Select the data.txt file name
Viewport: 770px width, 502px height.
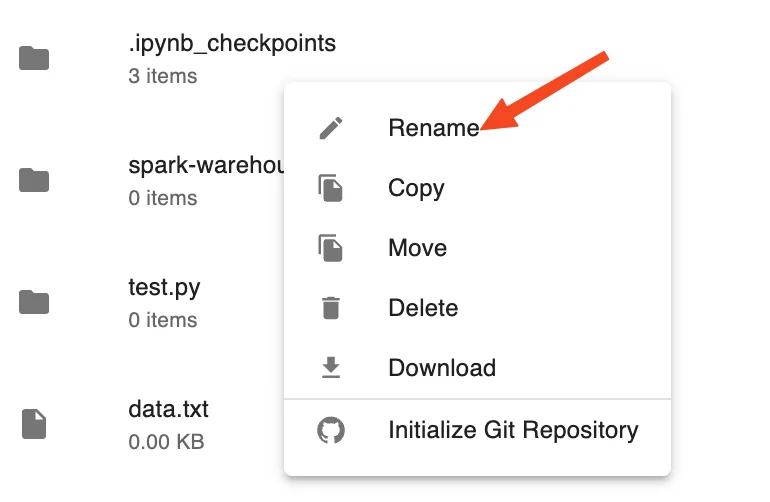click(168, 409)
